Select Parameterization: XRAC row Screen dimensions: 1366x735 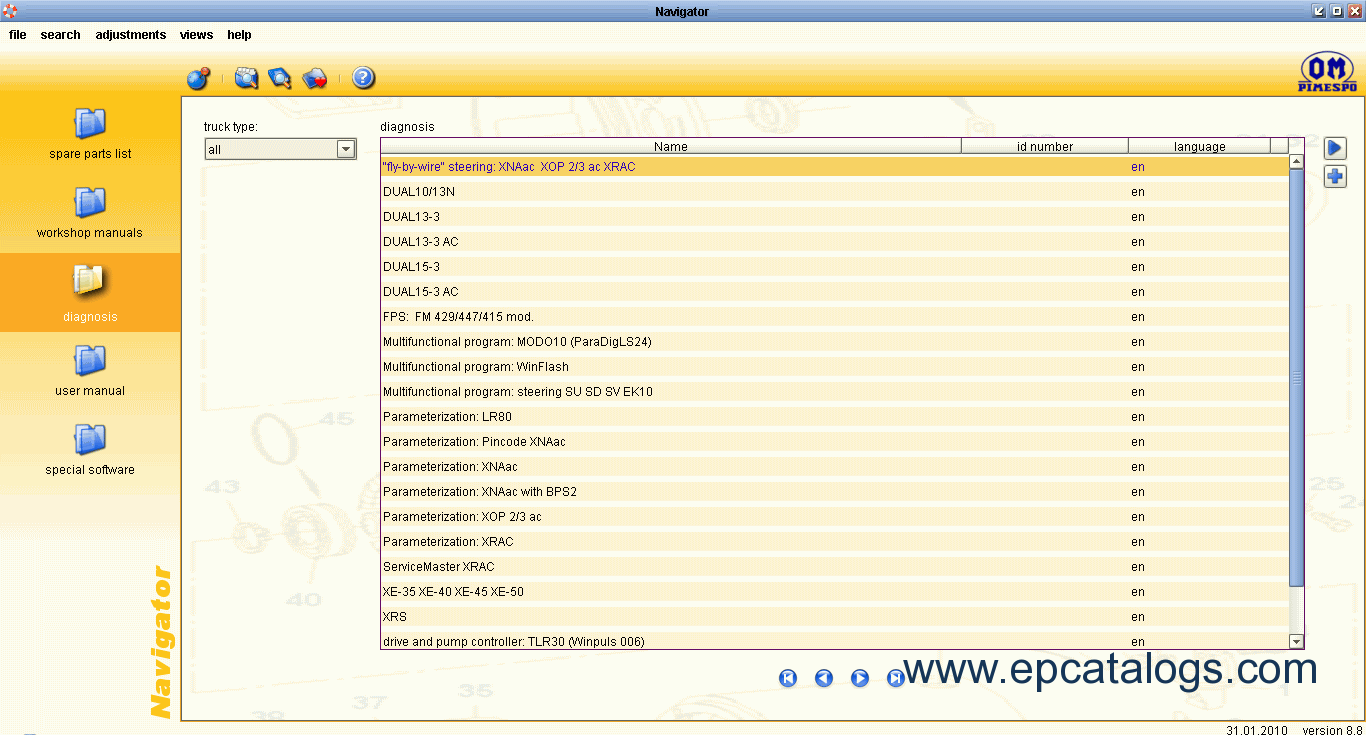pyautogui.click(x=835, y=542)
